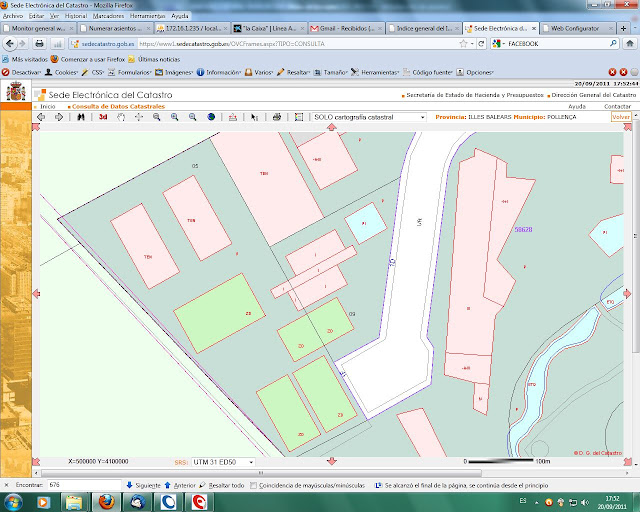
Task: Open the 'SOLO cartografía catastral' dropdown
Action: pyautogui.click(x=369, y=117)
